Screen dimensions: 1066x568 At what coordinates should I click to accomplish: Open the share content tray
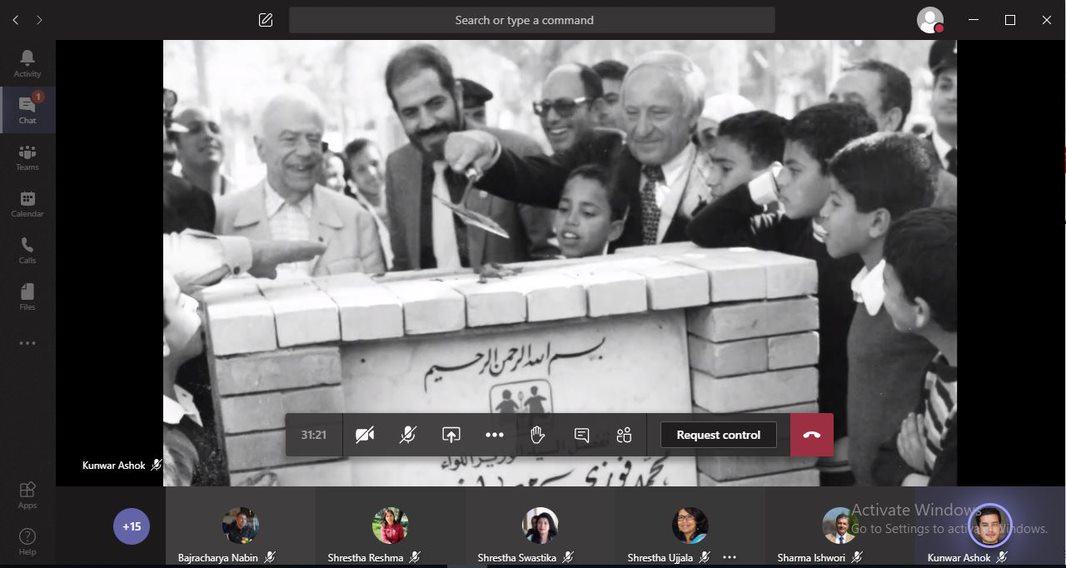point(451,435)
